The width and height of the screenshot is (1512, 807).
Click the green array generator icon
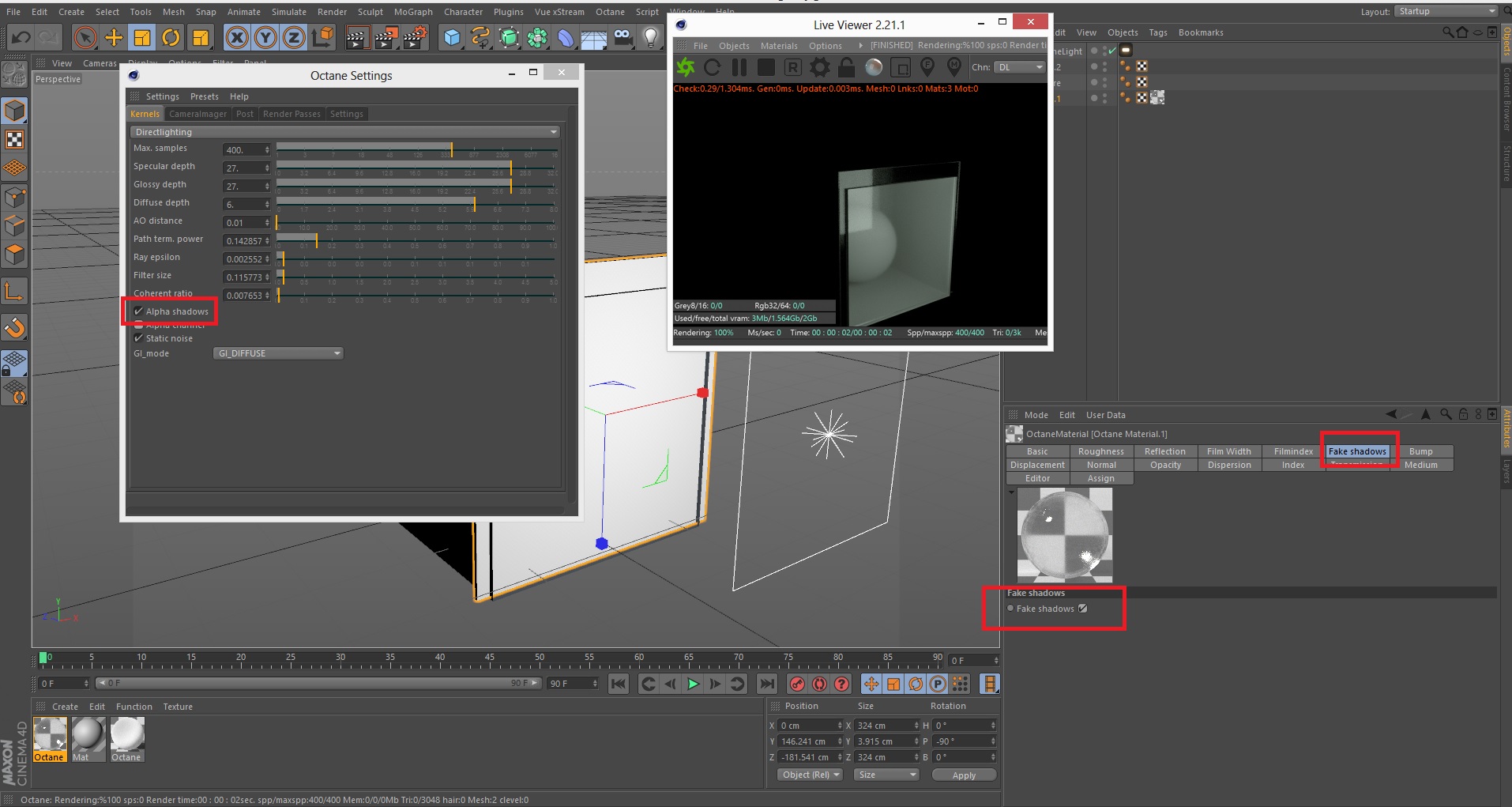(x=510, y=37)
